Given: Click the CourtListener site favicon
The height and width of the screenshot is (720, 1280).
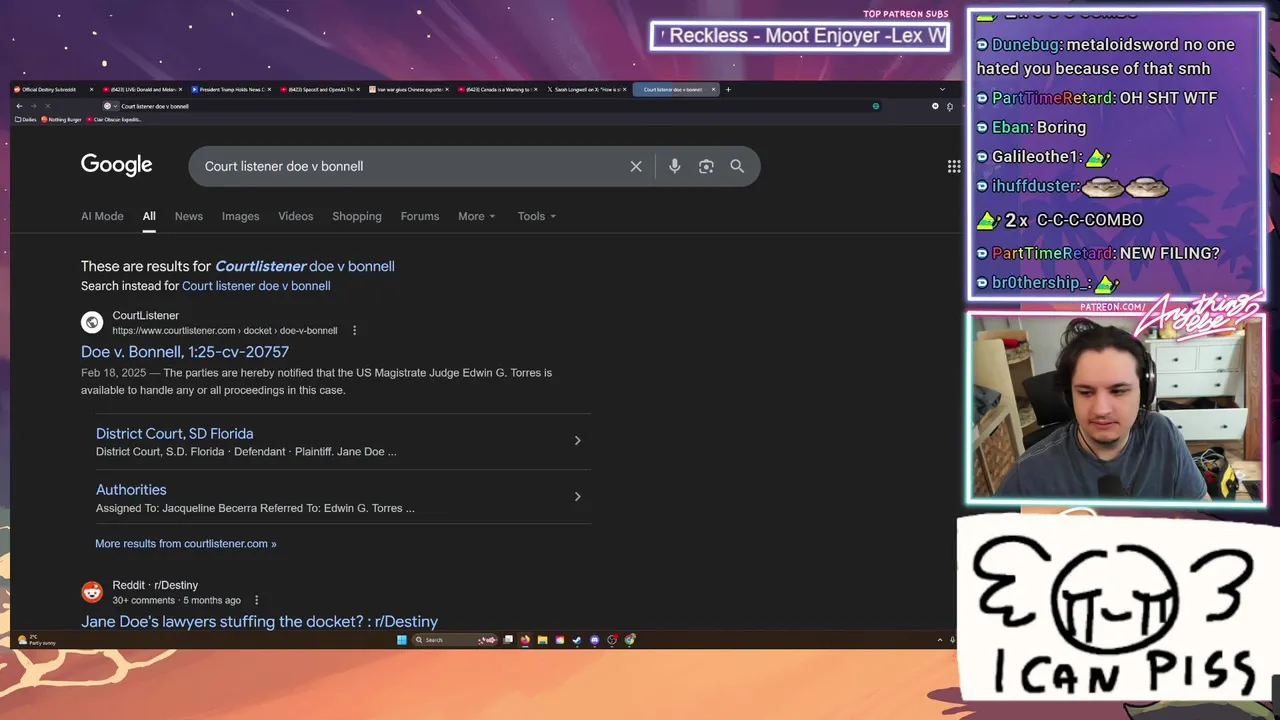Looking at the screenshot, I should tap(92, 322).
